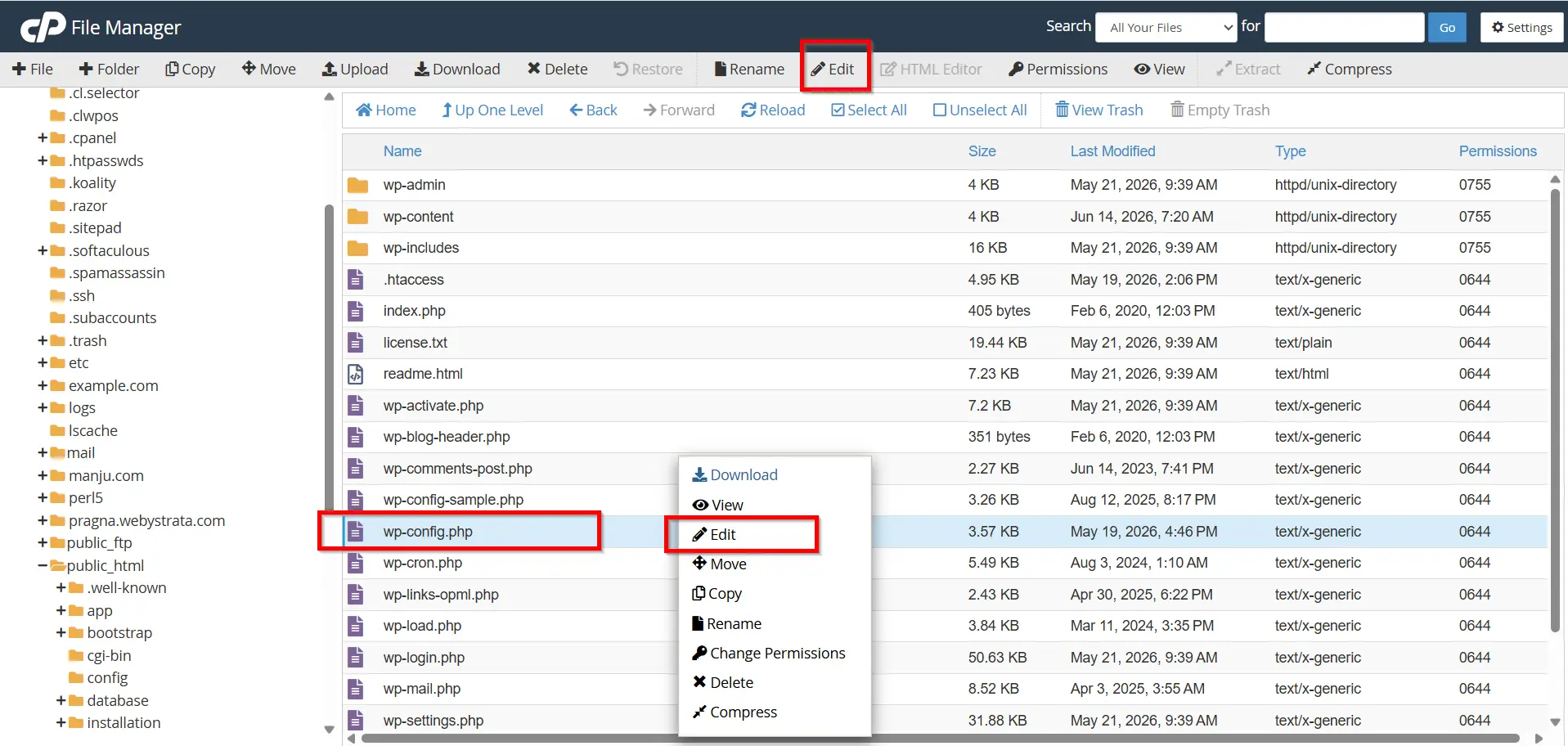Choose View from the context menu
This screenshot has height=746, width=1568.
tap(717, 506)
